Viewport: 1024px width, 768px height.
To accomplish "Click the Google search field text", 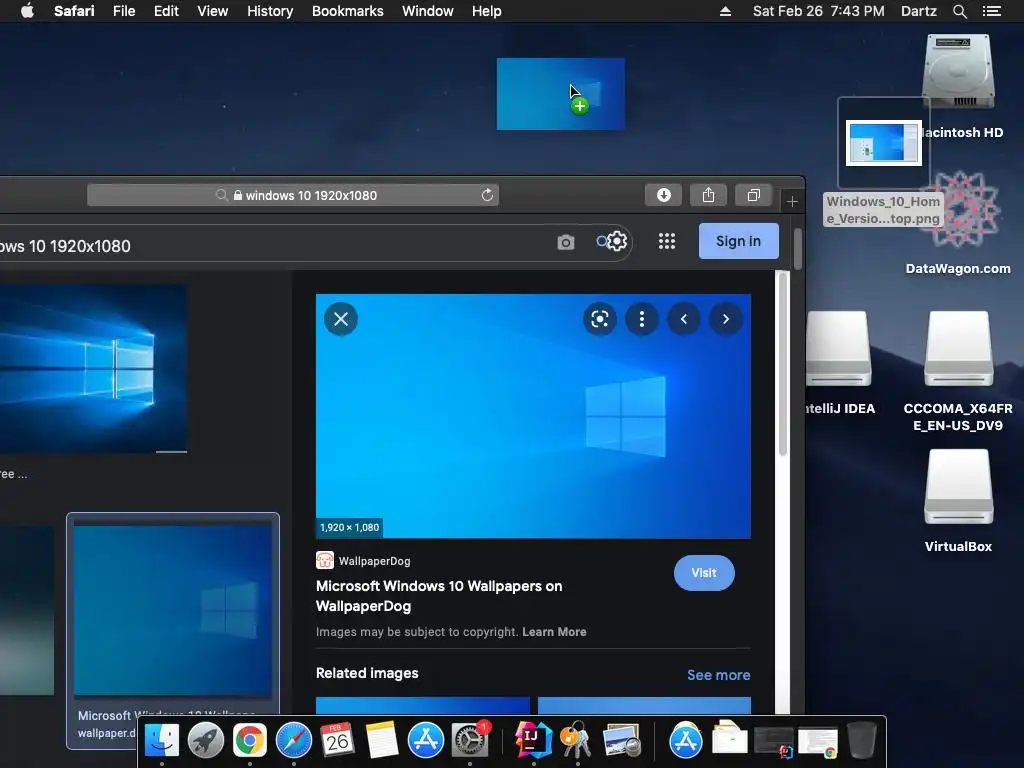I will click(65, 246).
